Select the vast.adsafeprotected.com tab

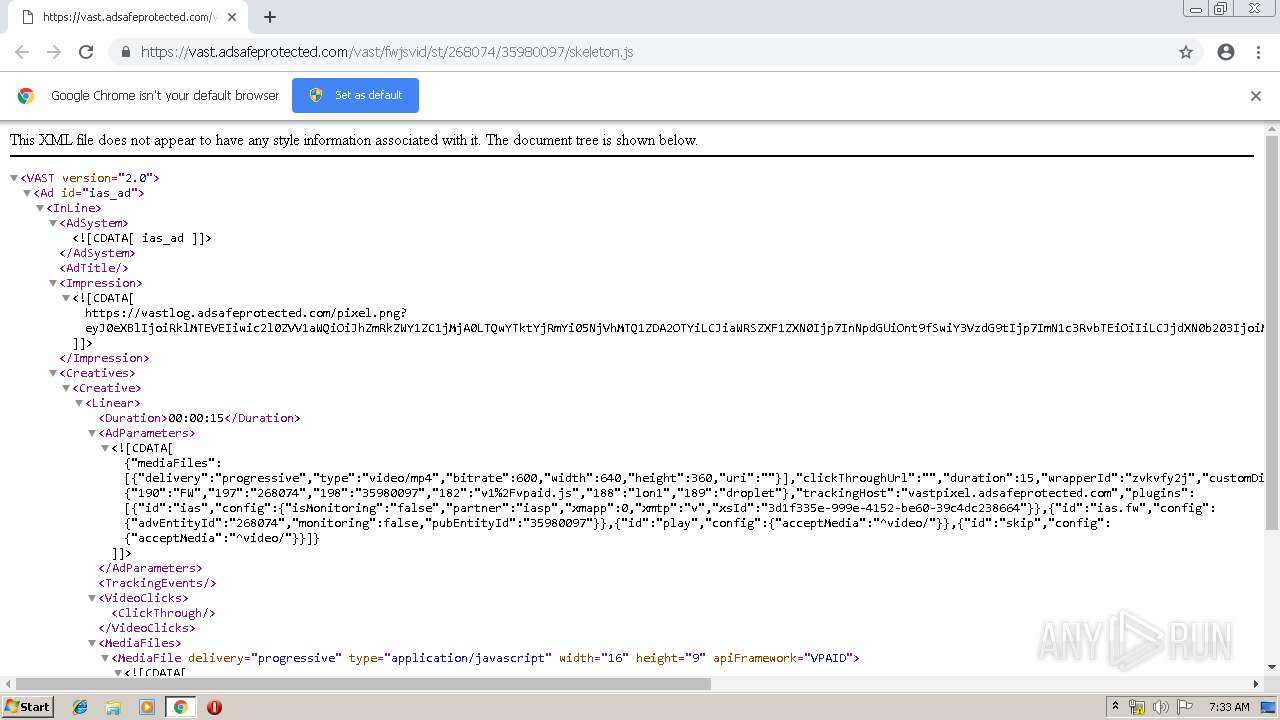[x=126, y=17]
